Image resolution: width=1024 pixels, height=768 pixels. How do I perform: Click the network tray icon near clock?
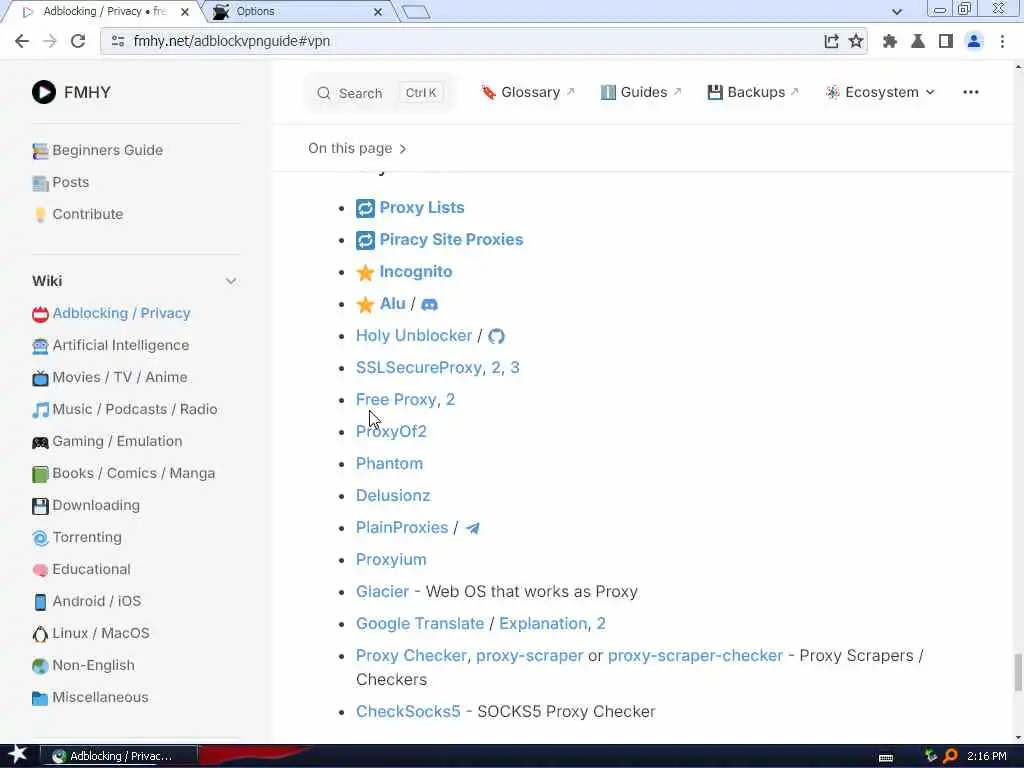931,756
